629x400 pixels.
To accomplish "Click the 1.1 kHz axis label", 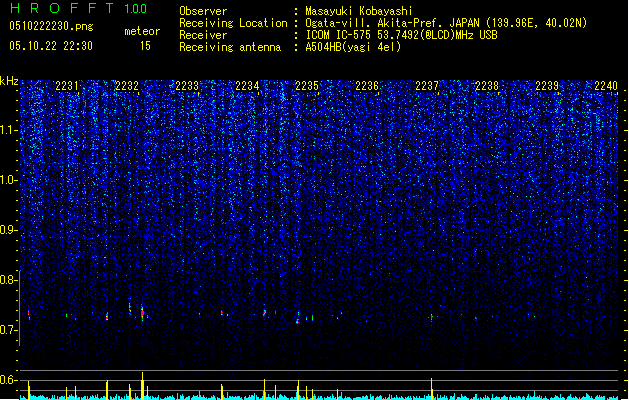I will click(x=9, y=130).
